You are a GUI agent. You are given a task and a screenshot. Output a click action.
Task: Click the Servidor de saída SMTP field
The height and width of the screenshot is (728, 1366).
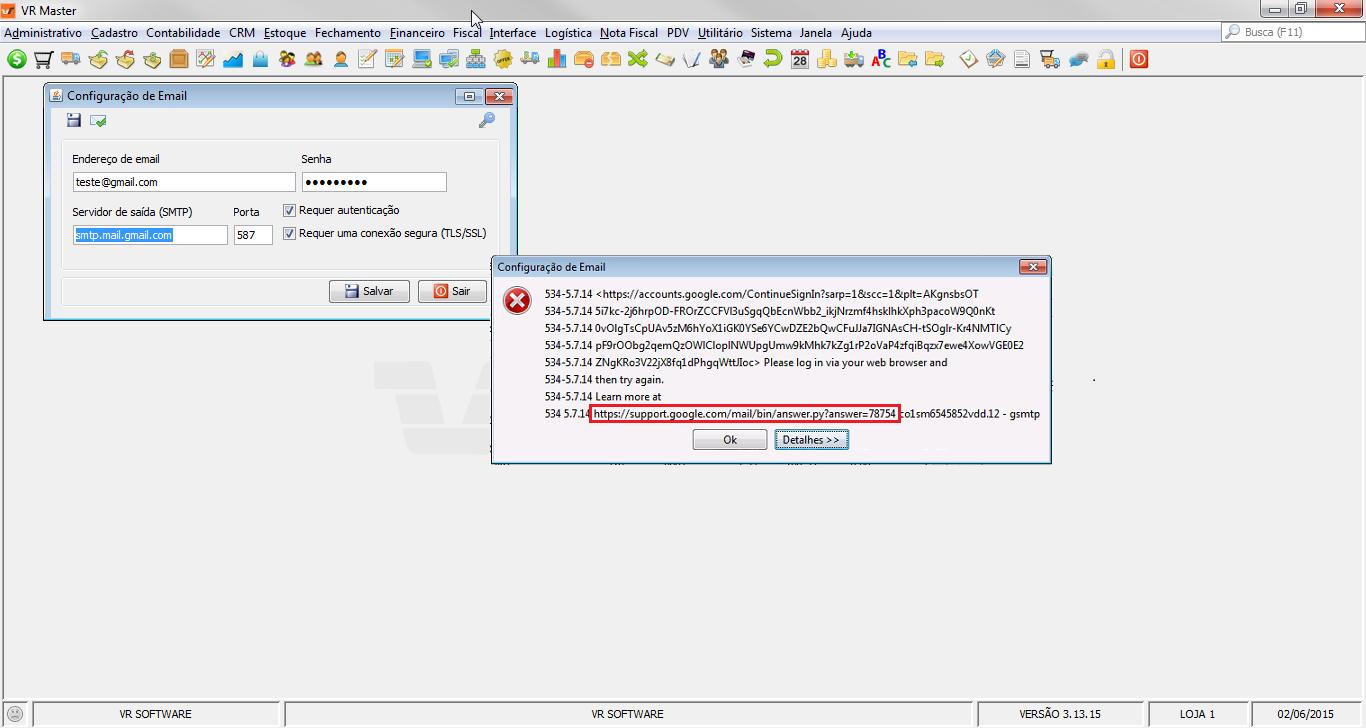150,235
